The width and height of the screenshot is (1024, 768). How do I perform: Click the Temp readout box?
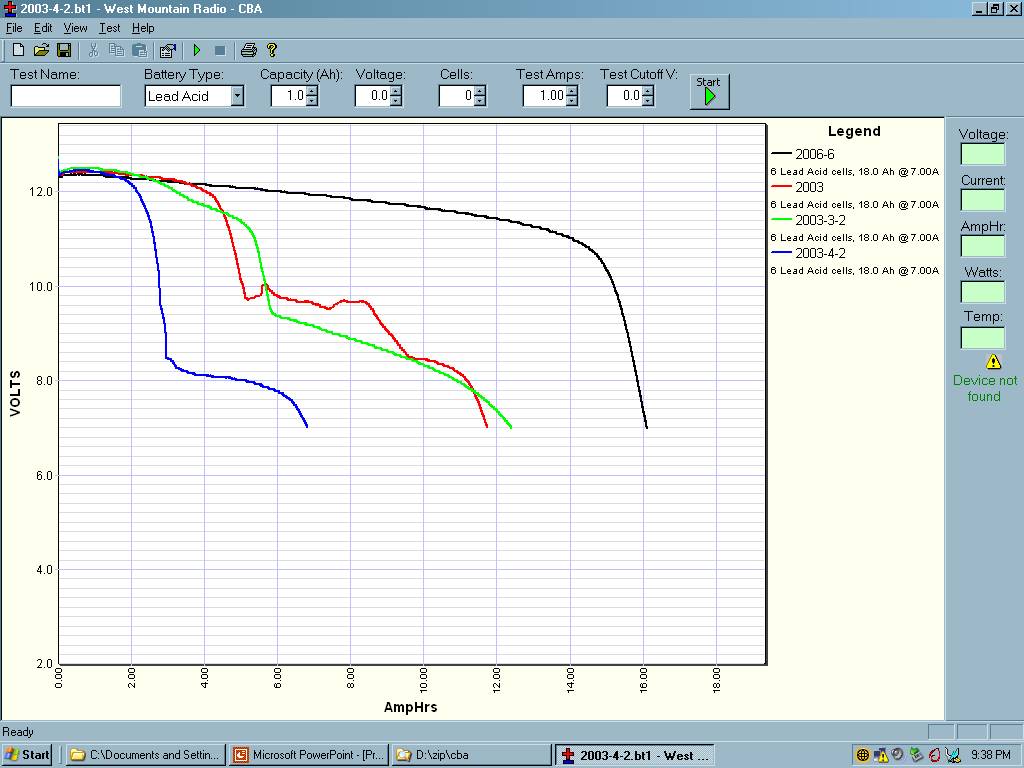tap(983, 338)
